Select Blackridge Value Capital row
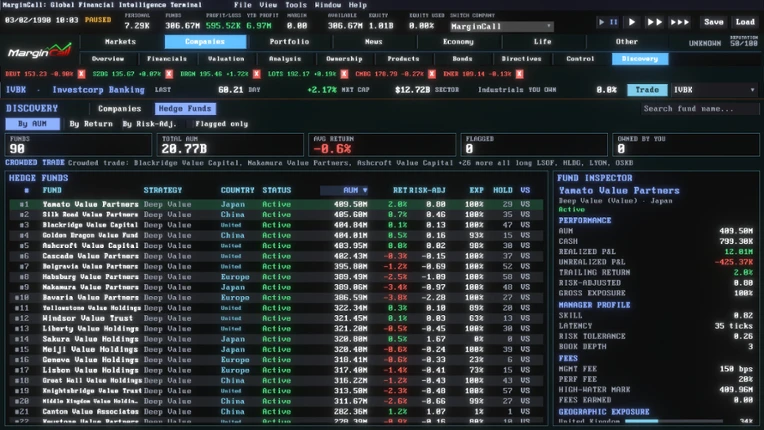 coord(276,225)
